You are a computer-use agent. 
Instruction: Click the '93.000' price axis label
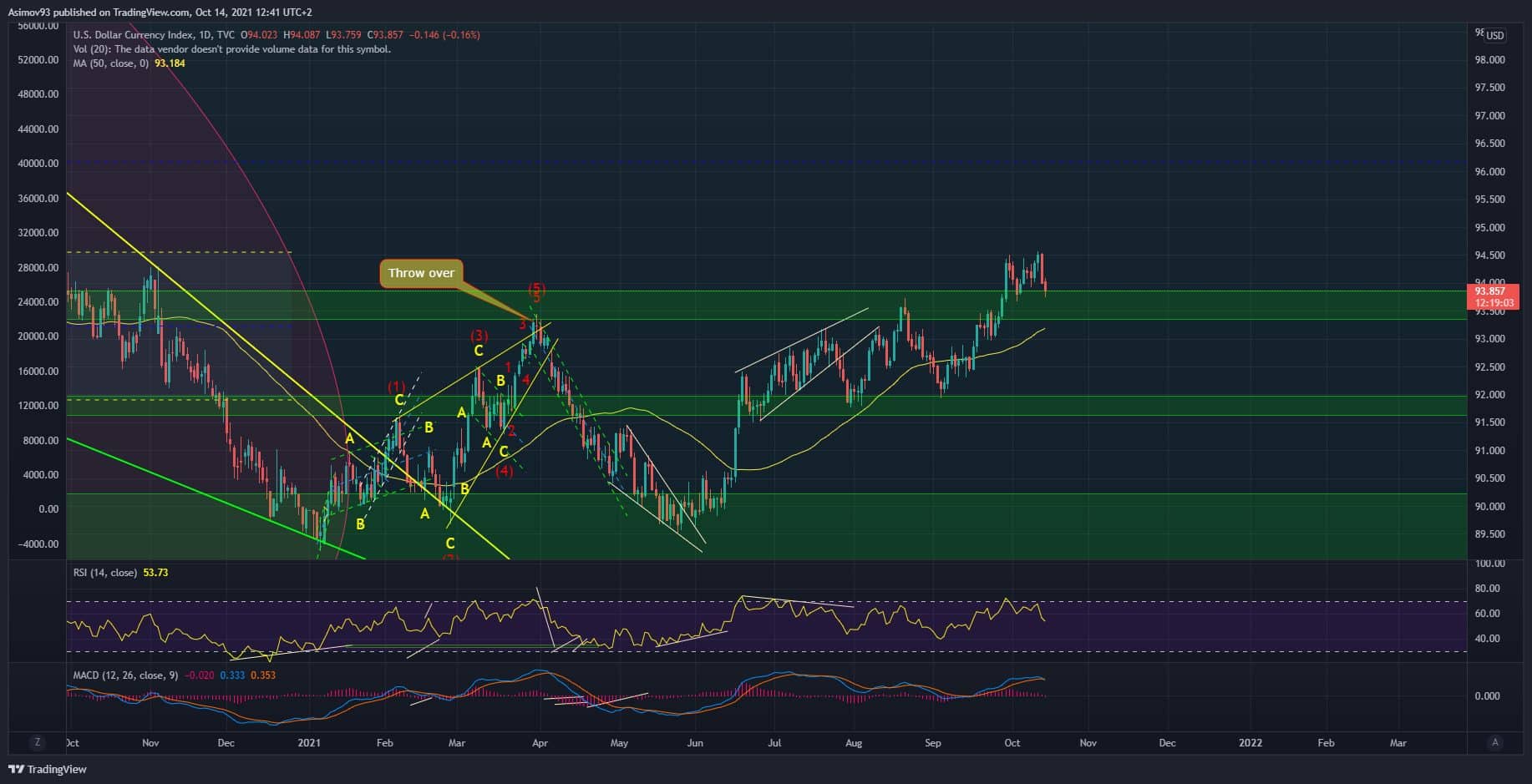point(1490,339)
